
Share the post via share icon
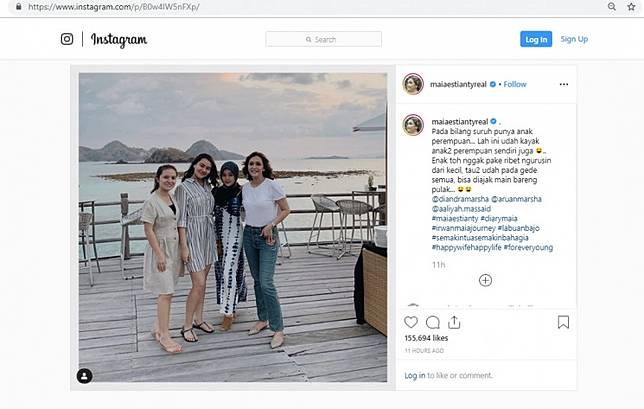click(x=456, y=322)
